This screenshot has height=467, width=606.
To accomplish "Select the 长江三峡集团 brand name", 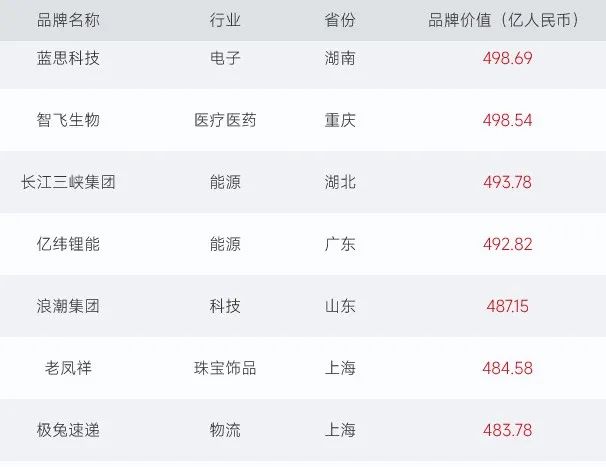I will [68, 182].
